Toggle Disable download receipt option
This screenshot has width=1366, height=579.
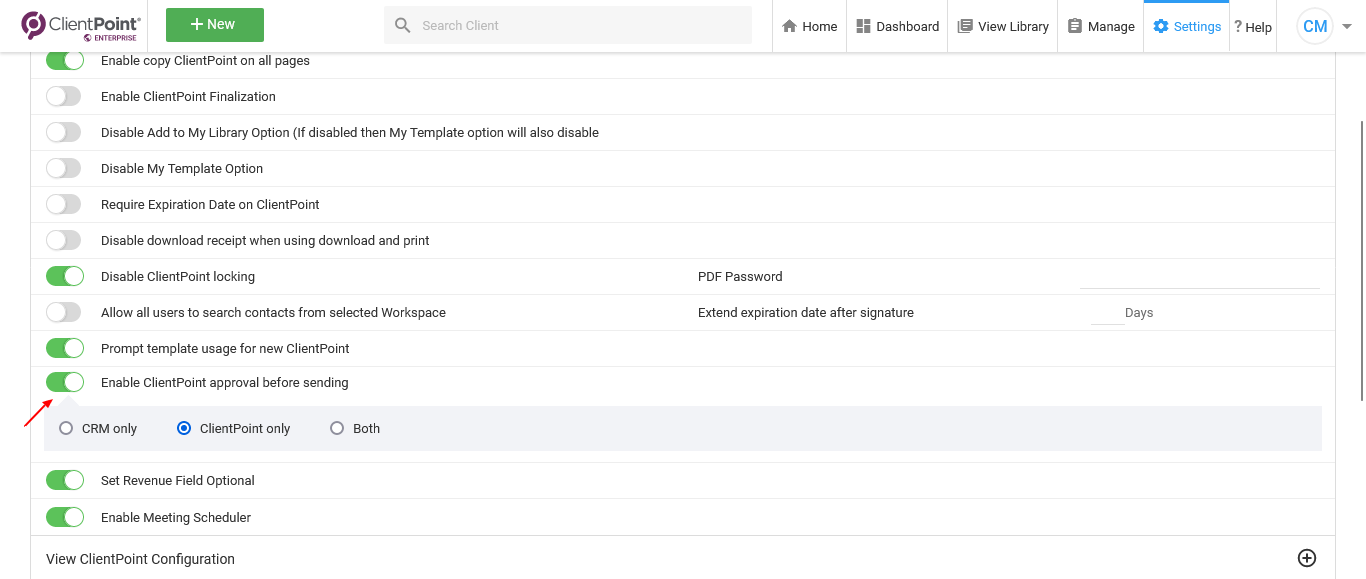pos(65,241)
